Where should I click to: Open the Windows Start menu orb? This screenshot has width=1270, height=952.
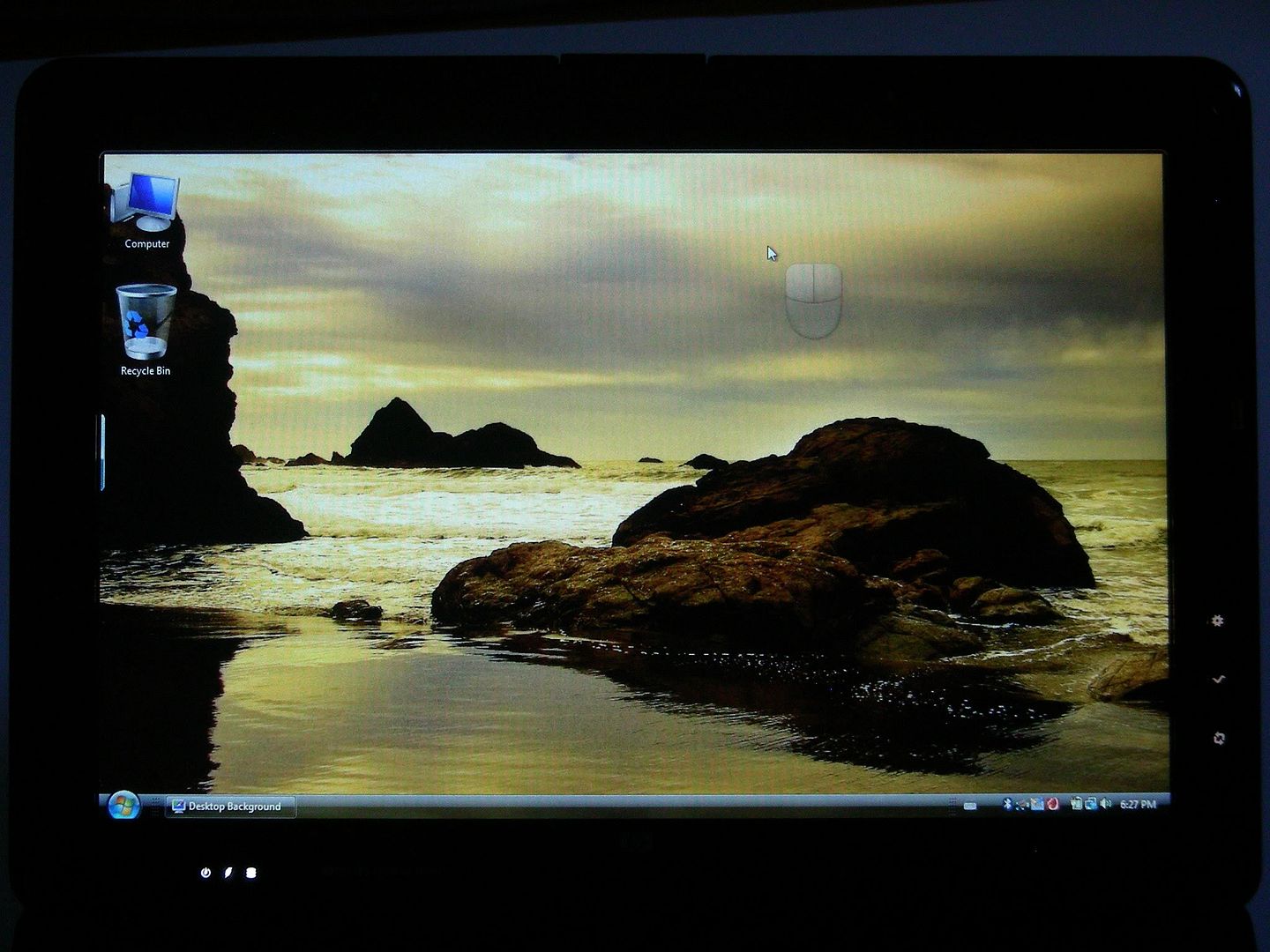[x=123, y=805]
